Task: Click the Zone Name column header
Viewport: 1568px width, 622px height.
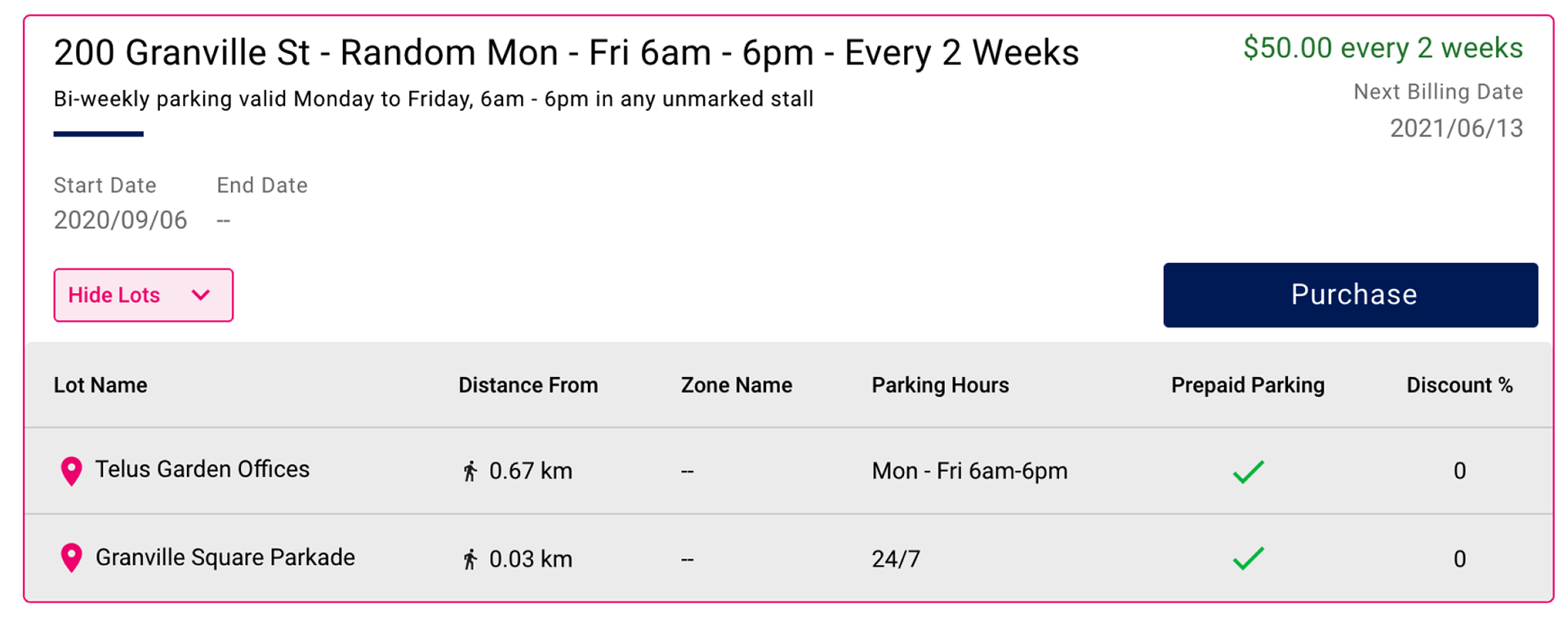Action: 736,385
